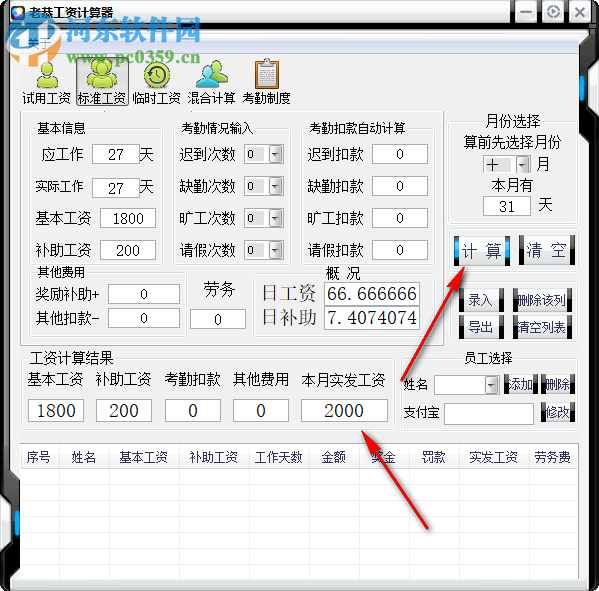599x591 pixels.
Task: Click the result 基本工资 field 1800
Action: [x=56, y=411]
